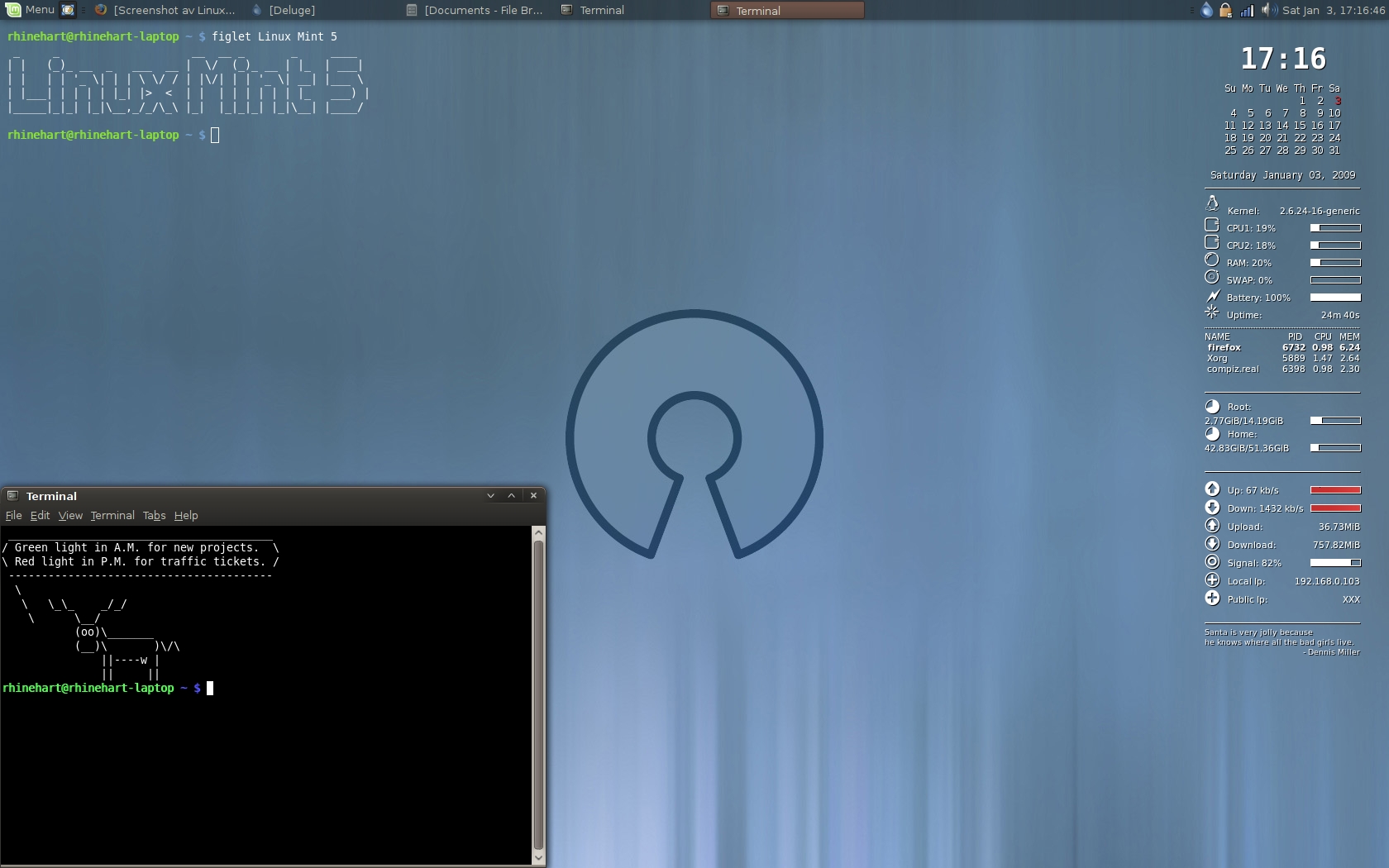The height and width of the screenshot is (868, 1389).
Task: Click the Tux penguin icon beside Kernel
Action: tap(1212, 203)
